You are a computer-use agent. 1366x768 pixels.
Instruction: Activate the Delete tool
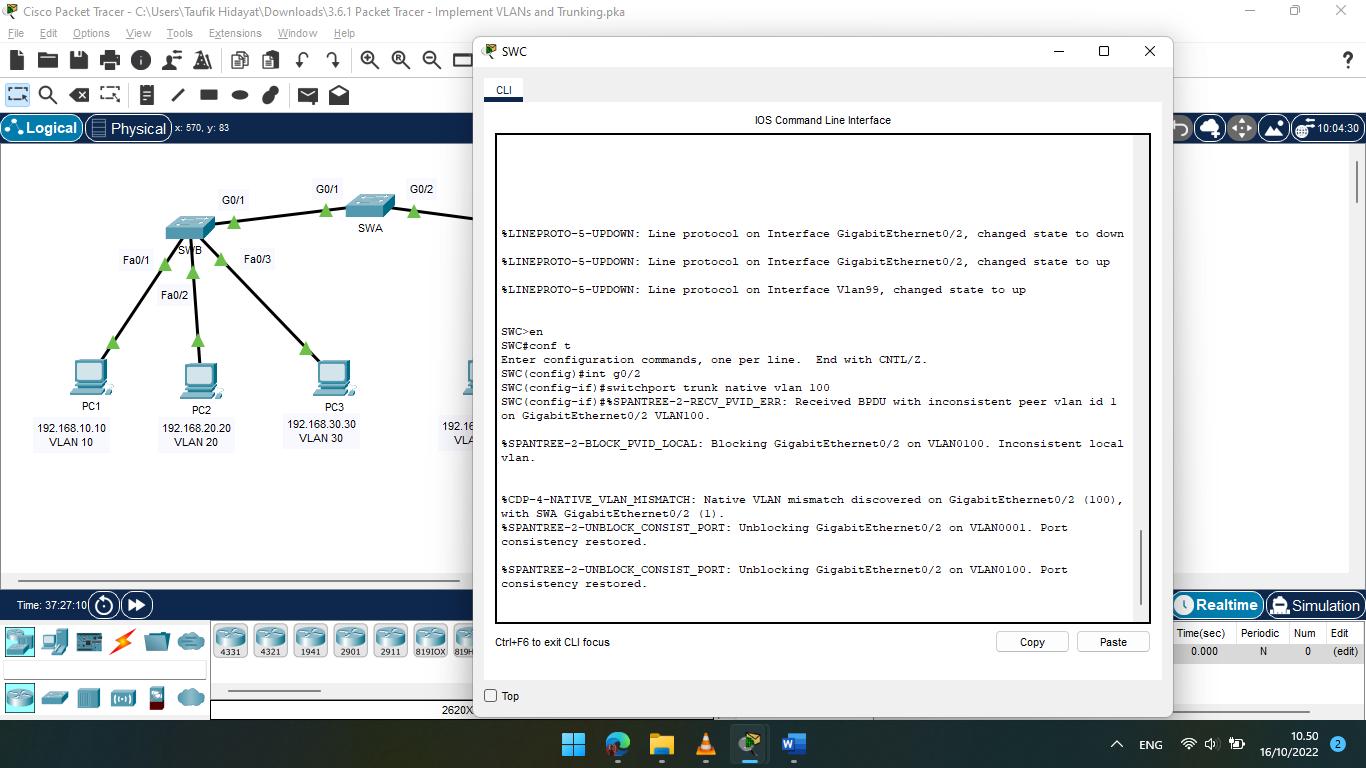click(79, 95)
